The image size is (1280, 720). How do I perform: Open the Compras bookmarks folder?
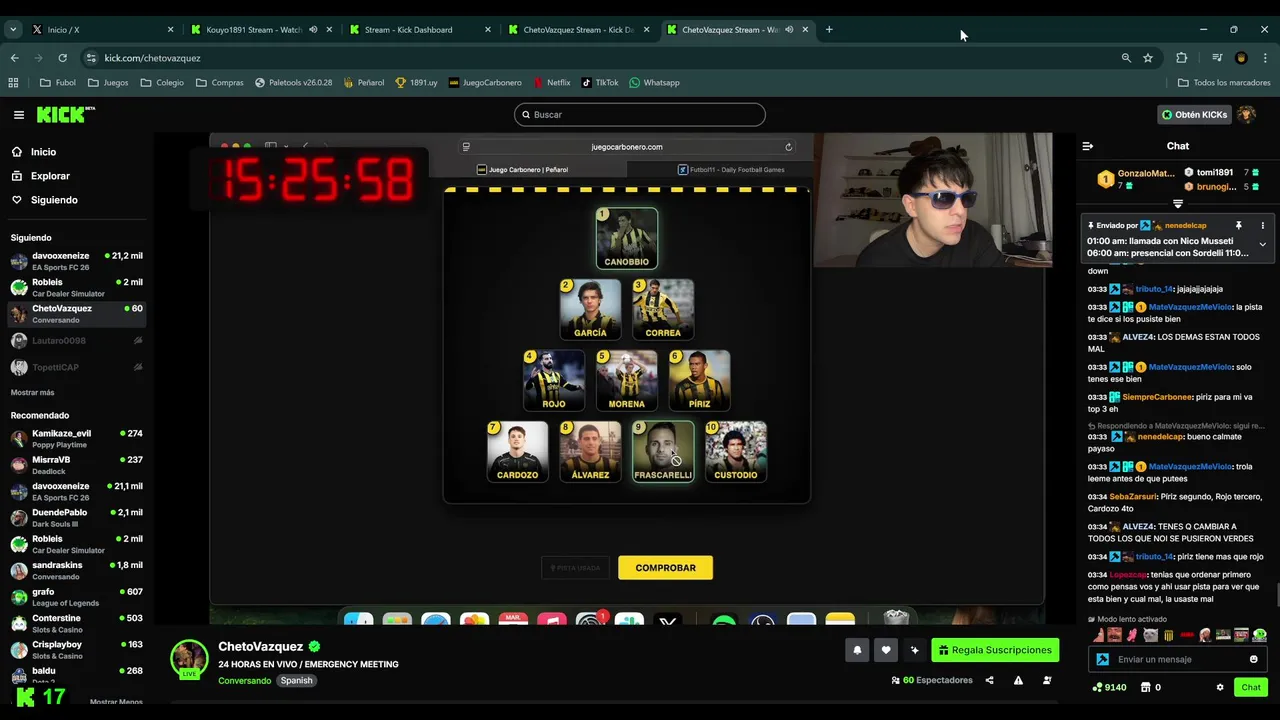pyautogui.click(x=219, y=83)
